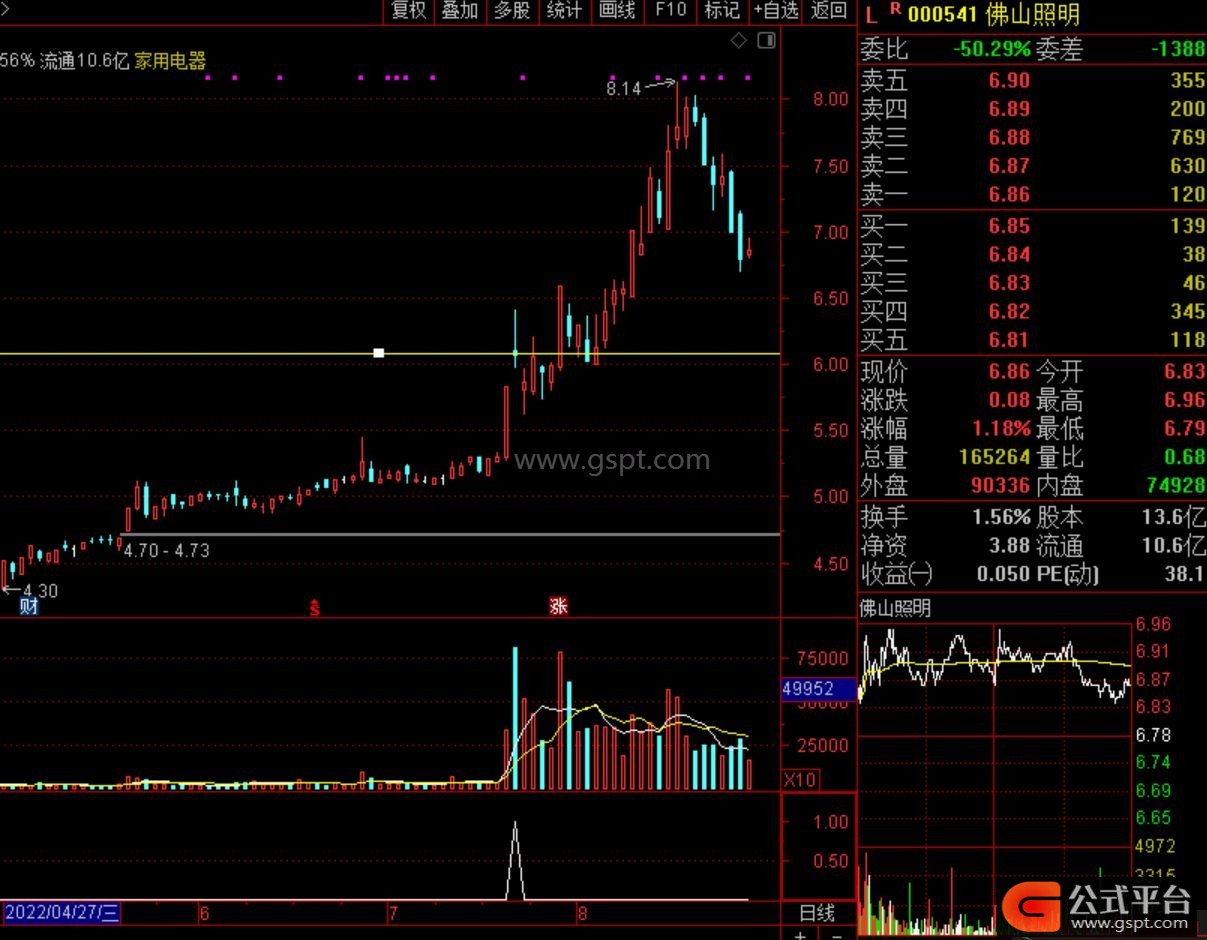Click the stock name 佛山照明 in header

(x=1032, y=14)
